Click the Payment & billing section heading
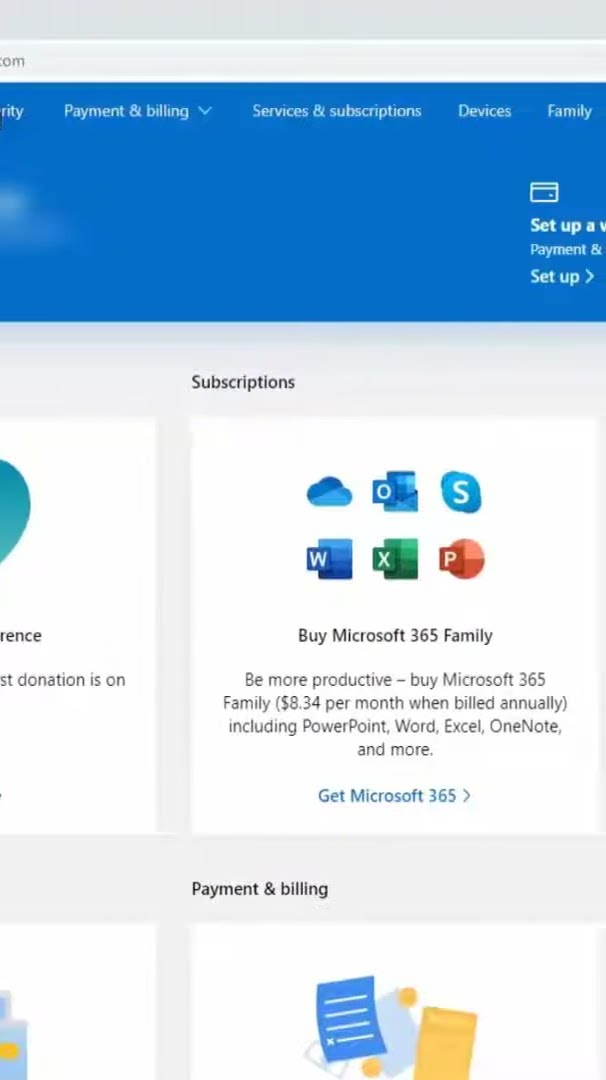Viewport: 606px width, 1080px height. point(260,889)
